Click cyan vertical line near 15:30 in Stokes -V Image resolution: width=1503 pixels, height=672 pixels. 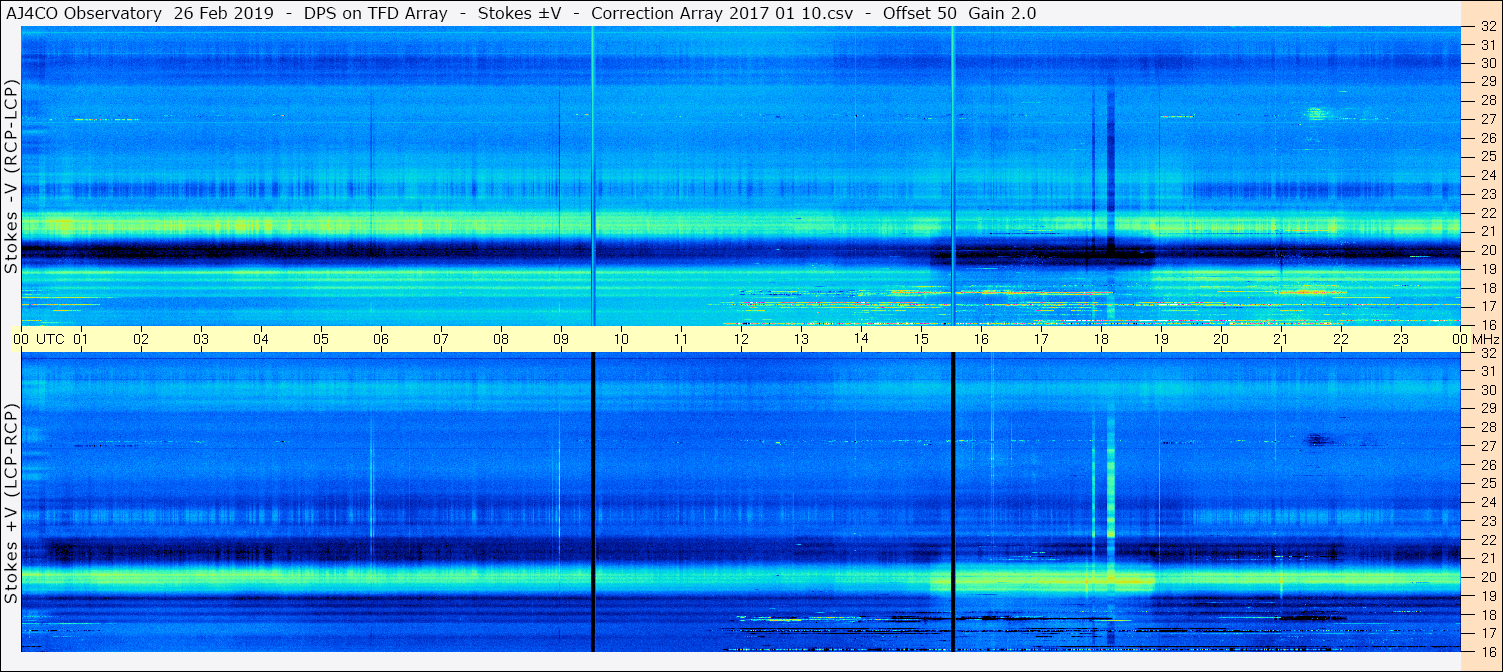tap(953, 176)
